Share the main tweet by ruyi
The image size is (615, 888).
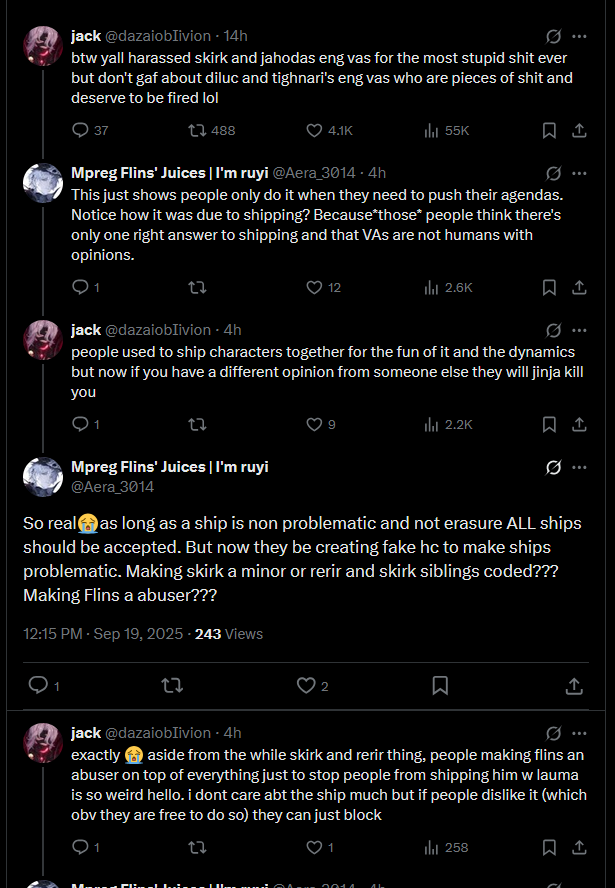tap(574, 686)
